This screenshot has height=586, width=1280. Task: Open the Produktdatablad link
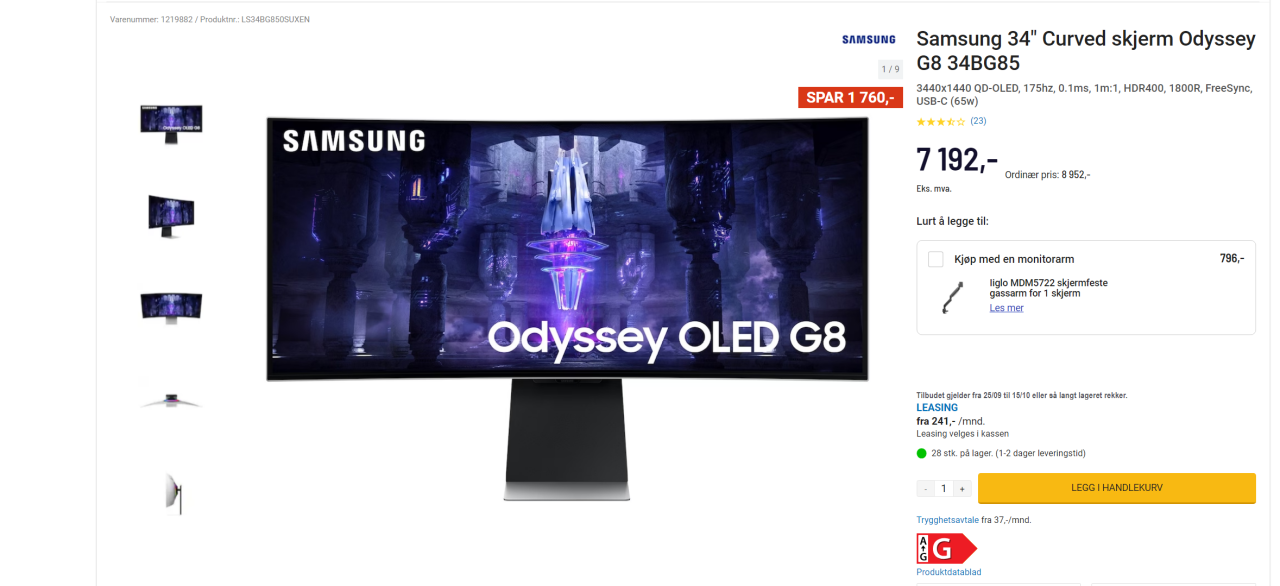pyautogui.click(x=949, y=572)
